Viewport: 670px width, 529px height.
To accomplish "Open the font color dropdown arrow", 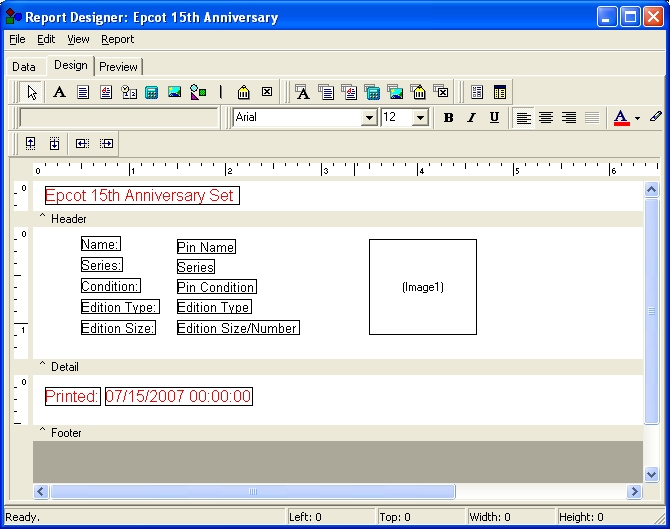I will click(638, 118).
